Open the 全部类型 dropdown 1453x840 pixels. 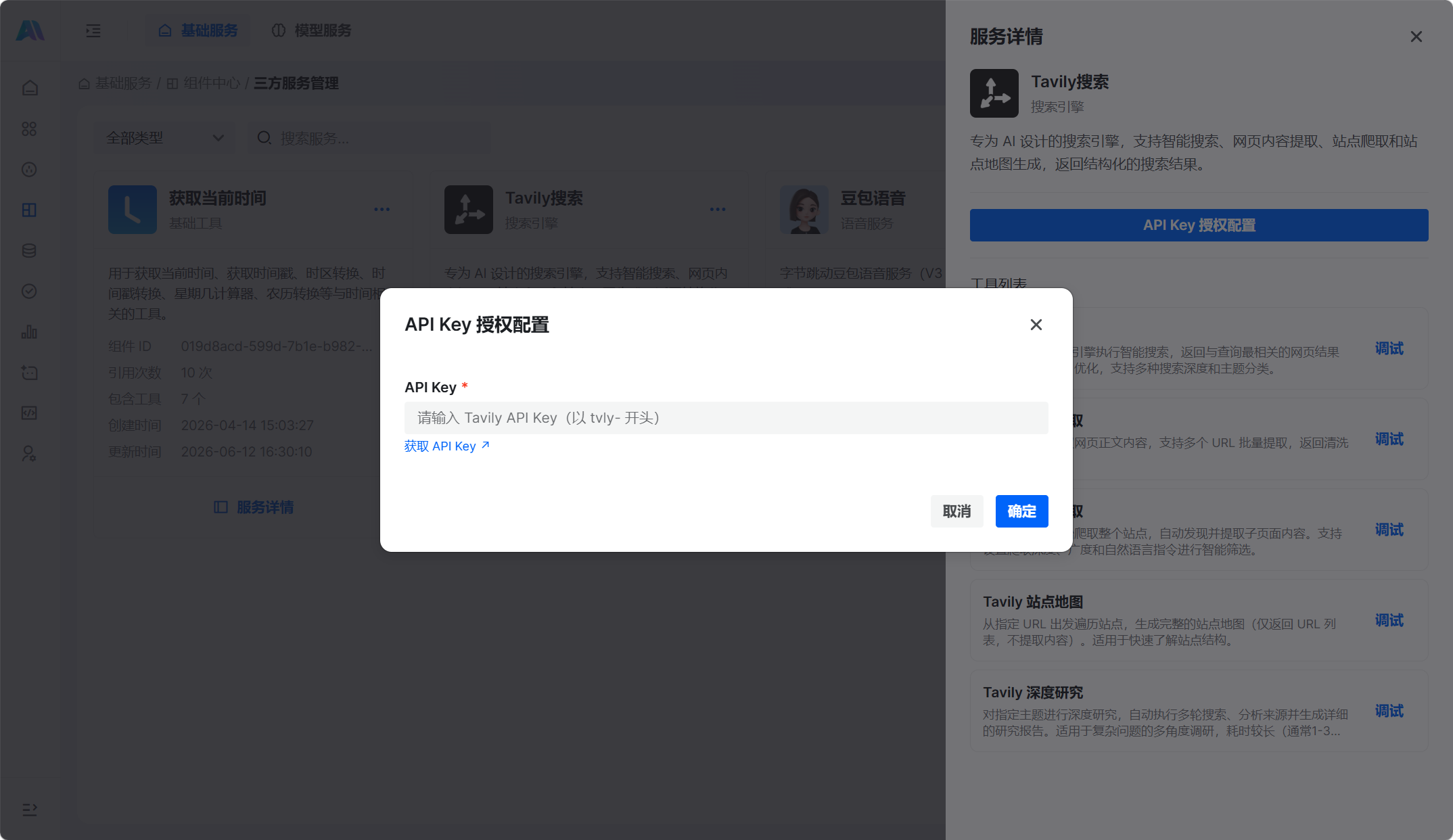(164, 138)
